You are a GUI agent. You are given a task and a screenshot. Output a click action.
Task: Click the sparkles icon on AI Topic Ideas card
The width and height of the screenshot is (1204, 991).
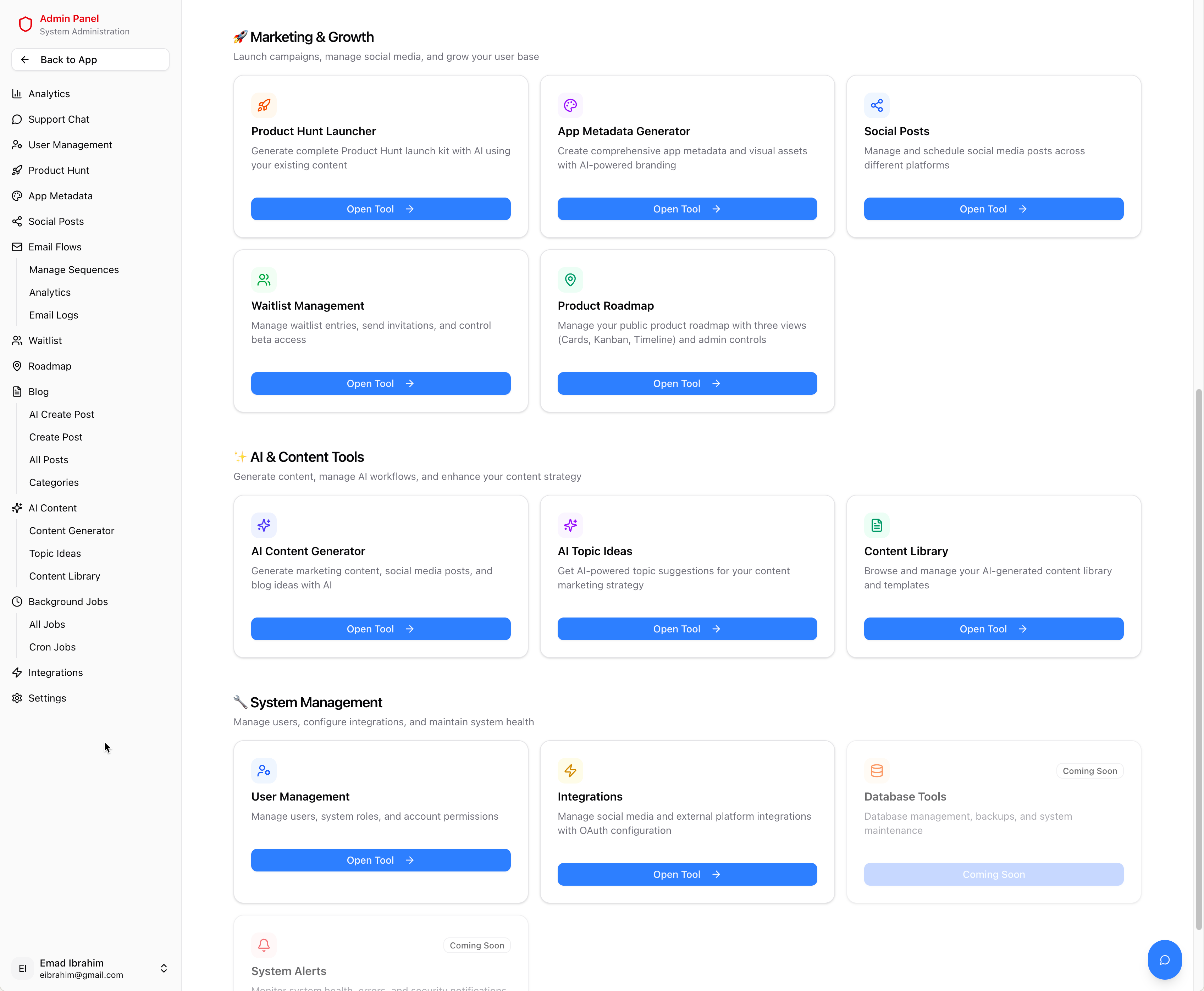[x=570, y=525]
